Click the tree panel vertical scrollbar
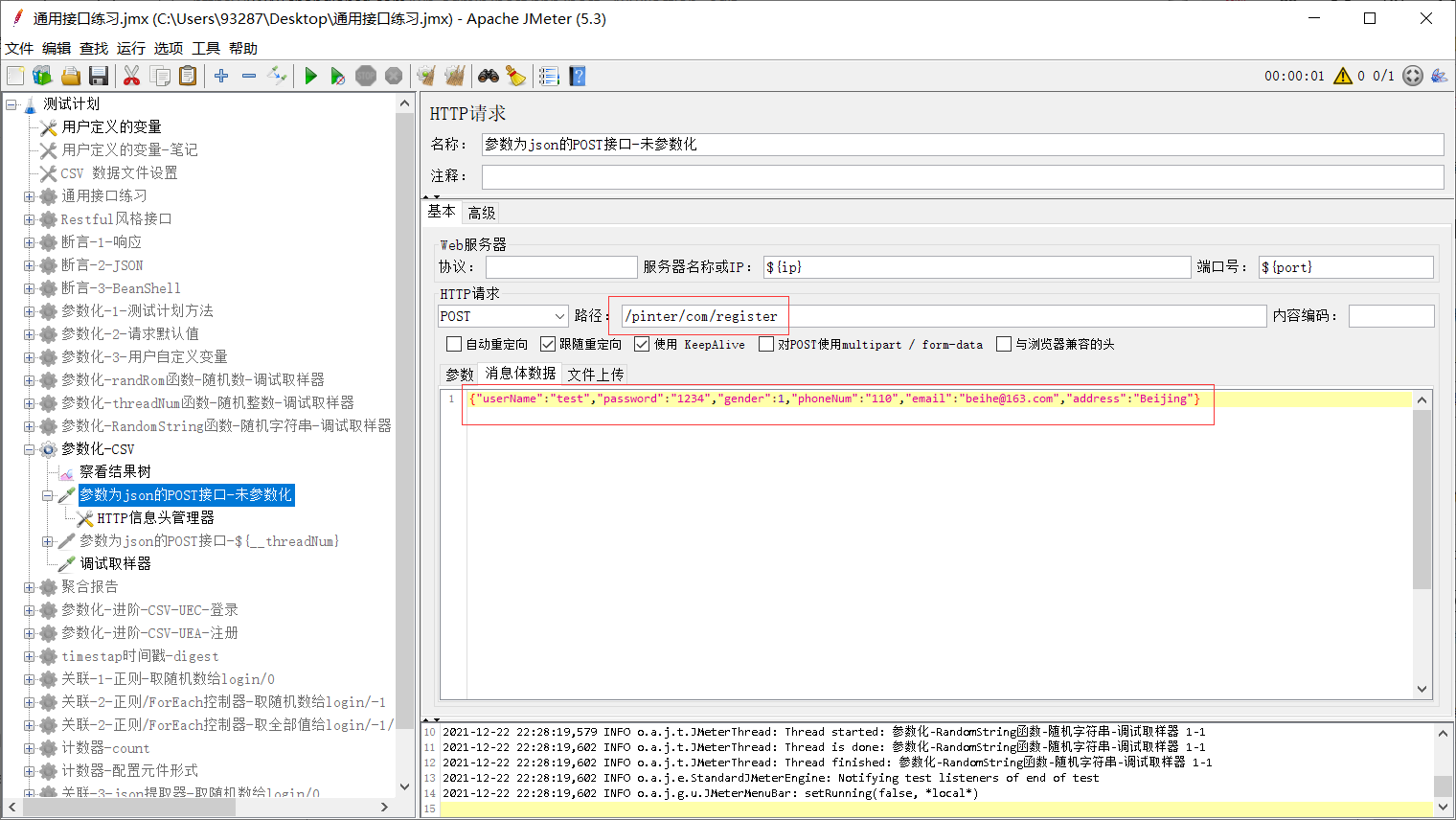Viewport: 1456px width, 820px height. (404, 421)
